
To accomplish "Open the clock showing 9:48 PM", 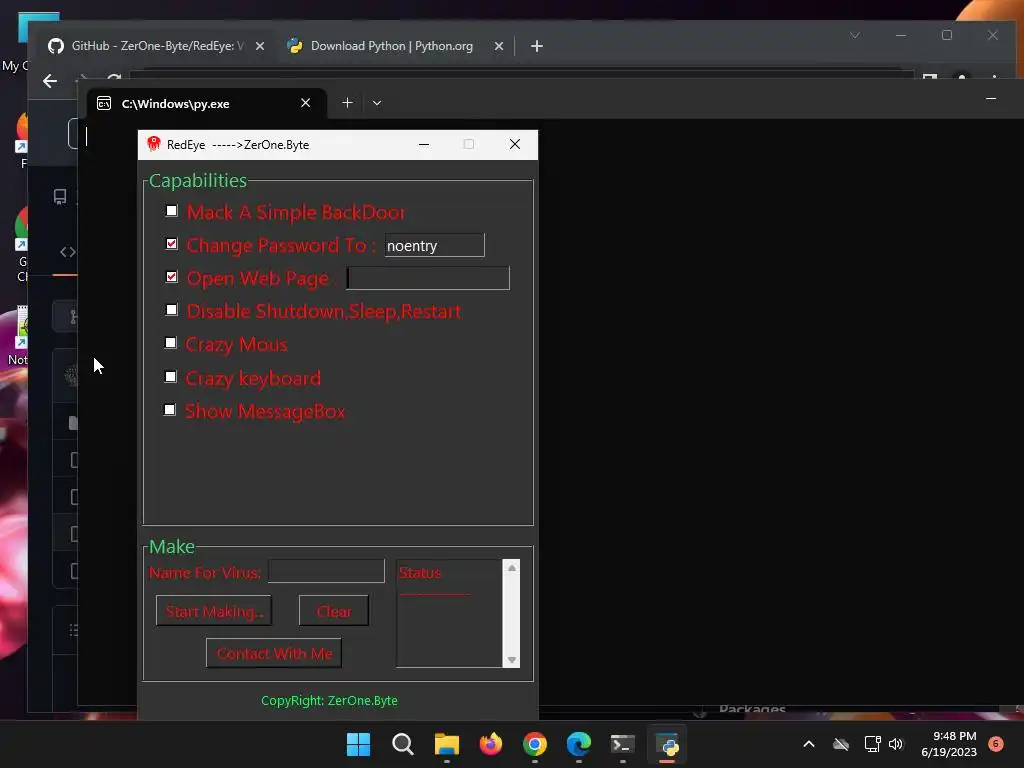I will pyautogui.click(x=949, y=744).
